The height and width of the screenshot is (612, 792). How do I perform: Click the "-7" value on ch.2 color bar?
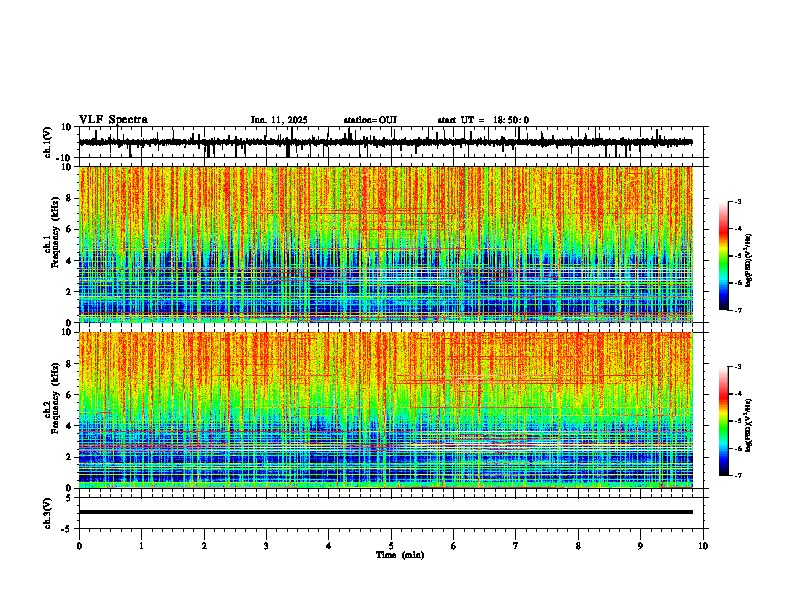[738, 476]
